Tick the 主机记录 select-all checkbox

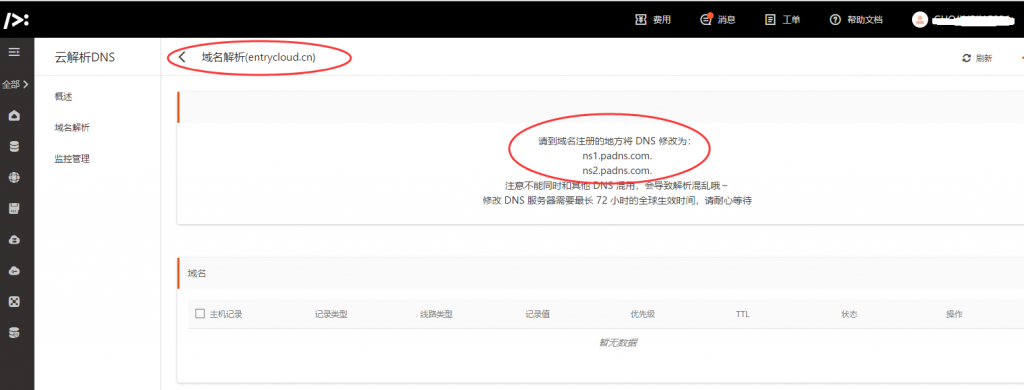tap(200, 314)
